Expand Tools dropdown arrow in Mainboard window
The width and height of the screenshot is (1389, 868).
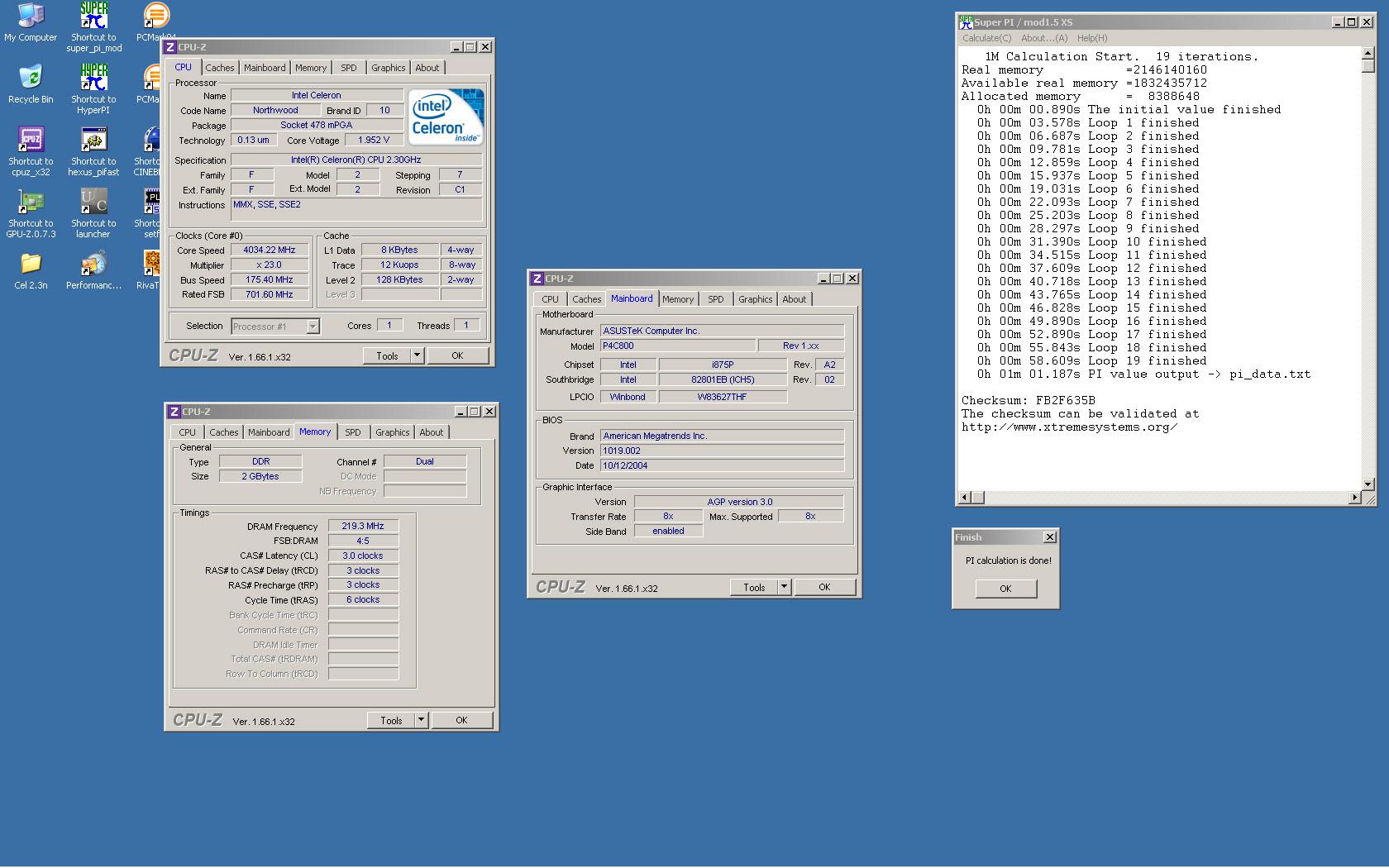(784, 587)
